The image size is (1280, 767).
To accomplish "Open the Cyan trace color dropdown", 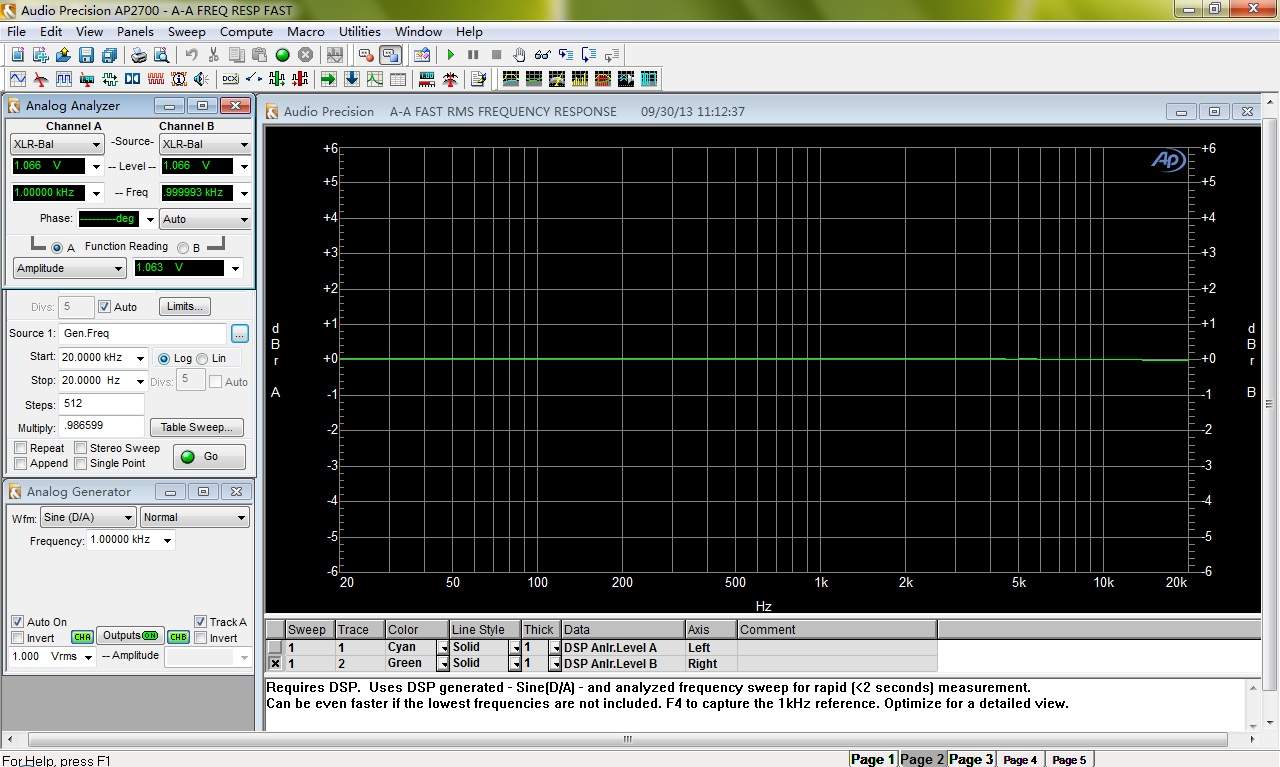I will [442, 648].
